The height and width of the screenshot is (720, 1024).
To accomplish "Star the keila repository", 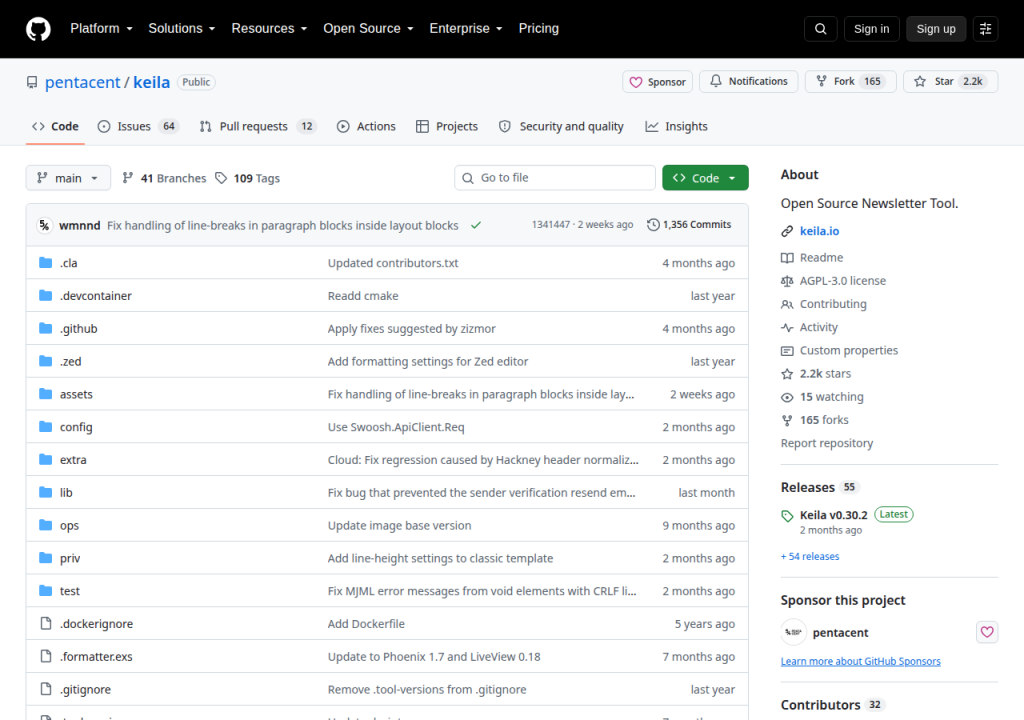I will coord(950,81).
